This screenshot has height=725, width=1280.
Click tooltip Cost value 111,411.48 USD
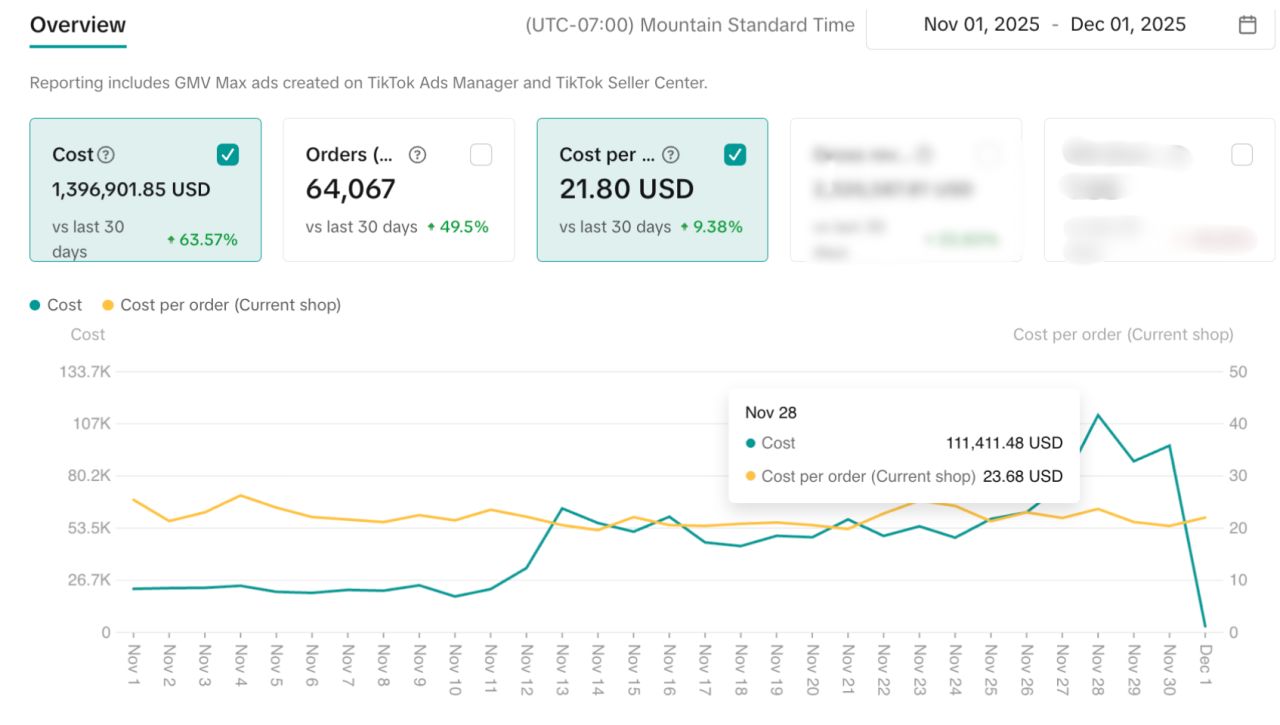pos(1004,443)
